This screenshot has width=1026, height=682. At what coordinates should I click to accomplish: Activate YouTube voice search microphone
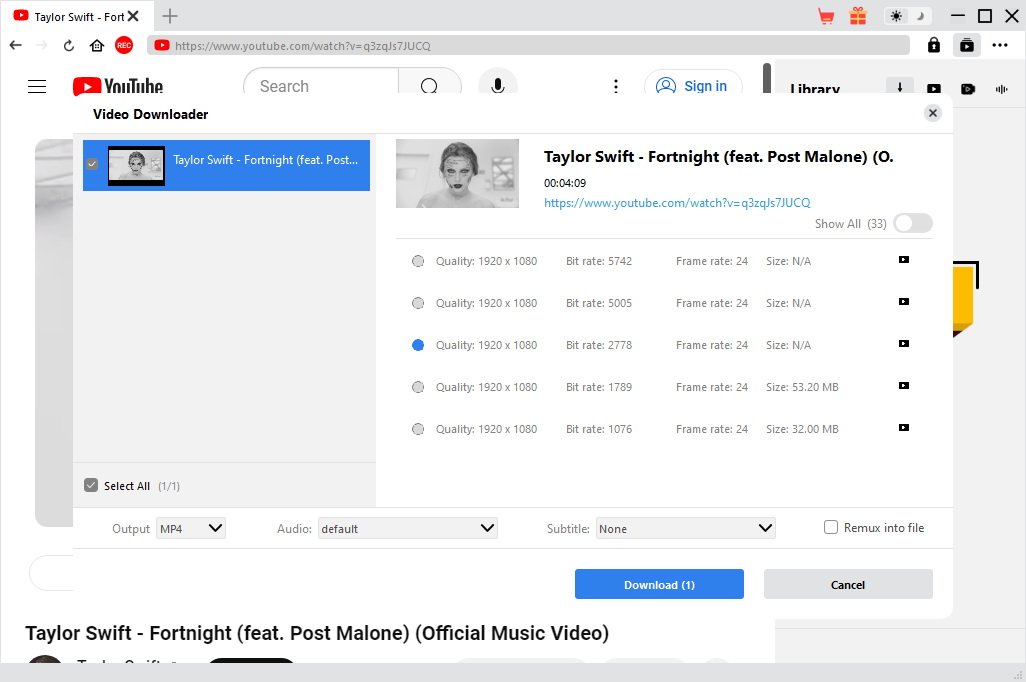click(497, 86)
